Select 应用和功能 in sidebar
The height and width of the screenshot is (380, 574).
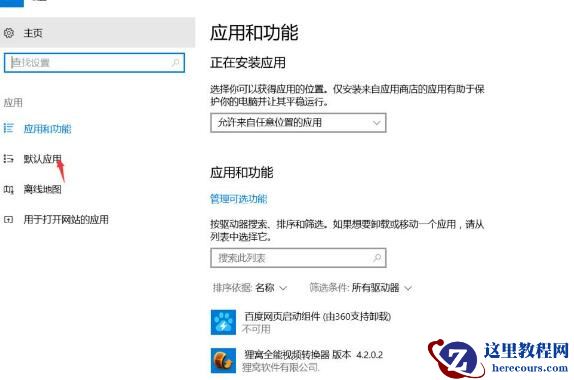tap(48, 129)
